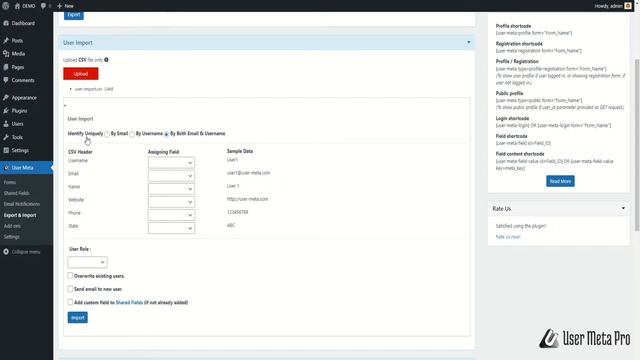
Task: Open Assigning Field dropdown for State
Action: [171, 228]
